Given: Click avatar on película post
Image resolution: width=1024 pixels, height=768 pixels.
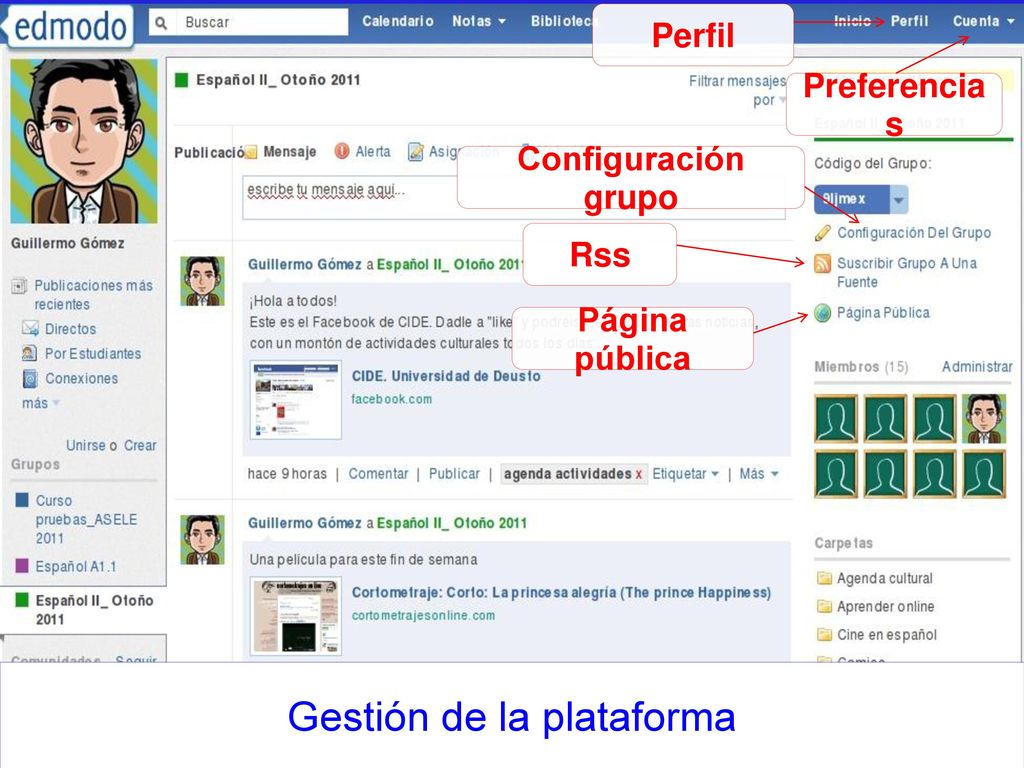Looking at the screenshot, I should click(x=202, y=539).
